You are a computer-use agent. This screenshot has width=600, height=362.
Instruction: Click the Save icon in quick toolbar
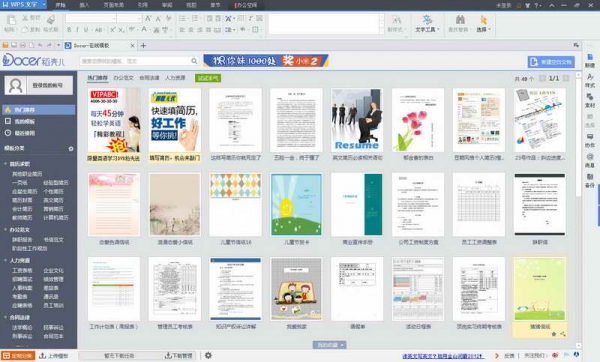[14, 45]
